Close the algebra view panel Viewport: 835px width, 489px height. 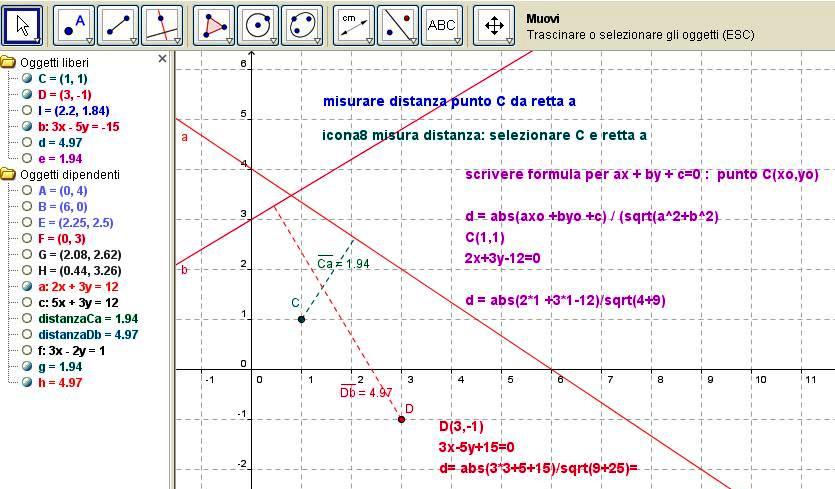pyautogui.click(x=162, y=59)
